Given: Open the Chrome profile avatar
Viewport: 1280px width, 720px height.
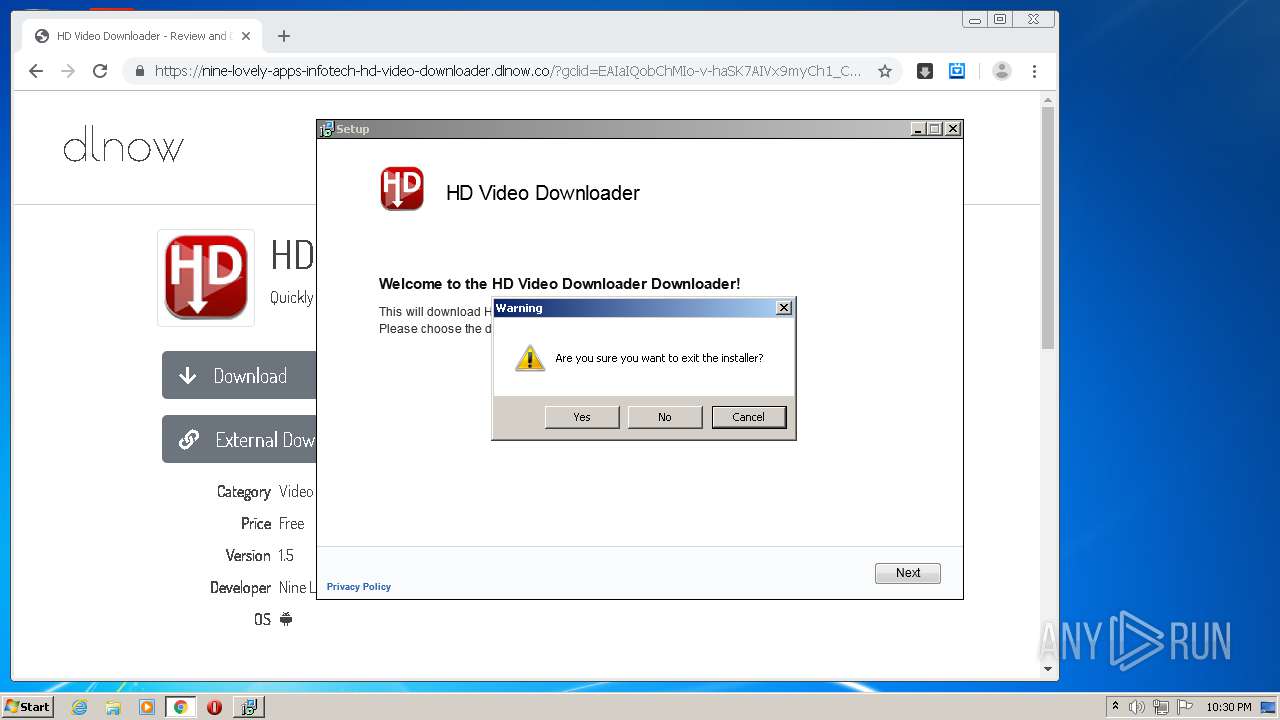Looking at the screenshot, I should [x=1002, y=71].
